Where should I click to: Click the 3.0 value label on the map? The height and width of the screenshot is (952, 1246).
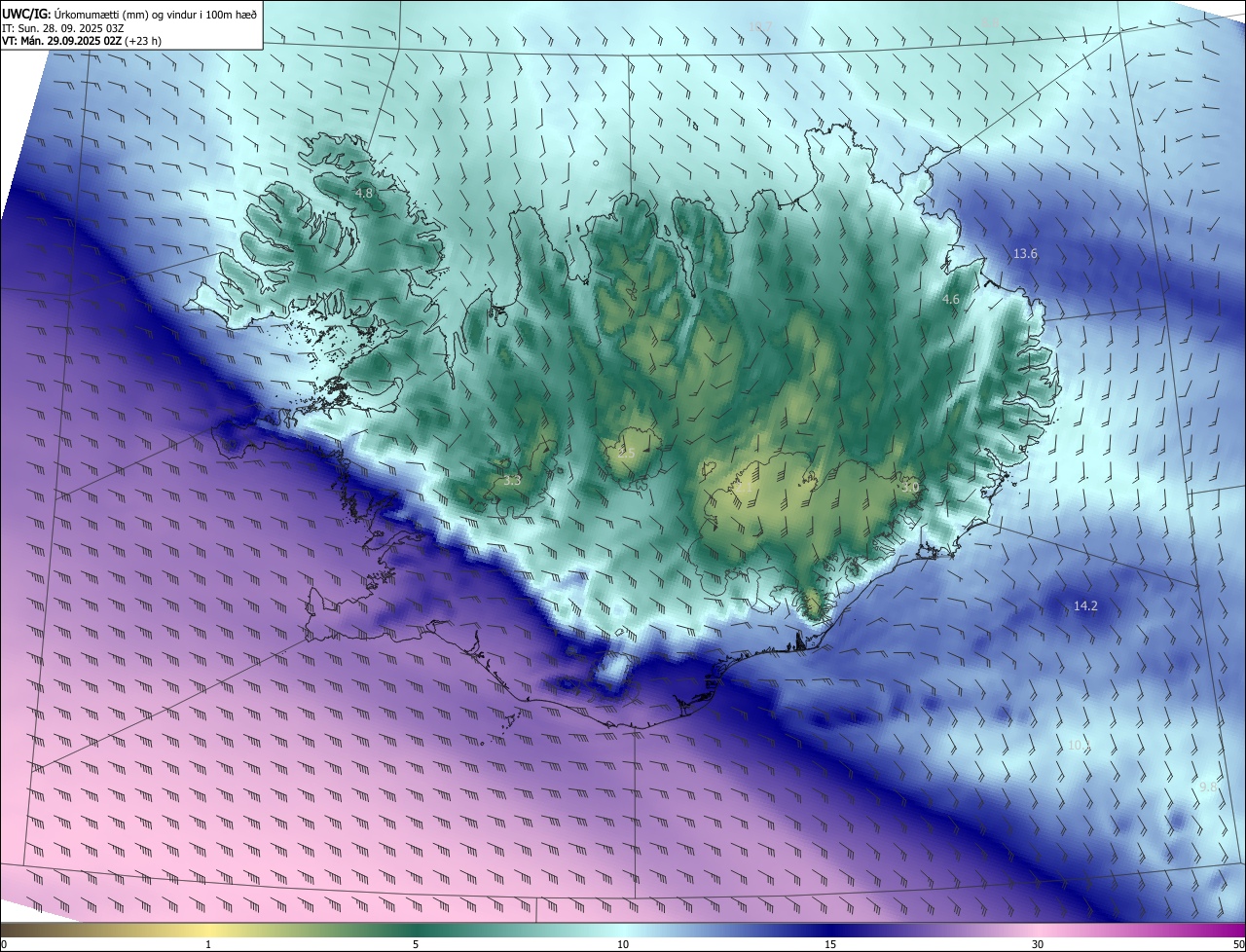pyautogui.click(x=910, y=487)
